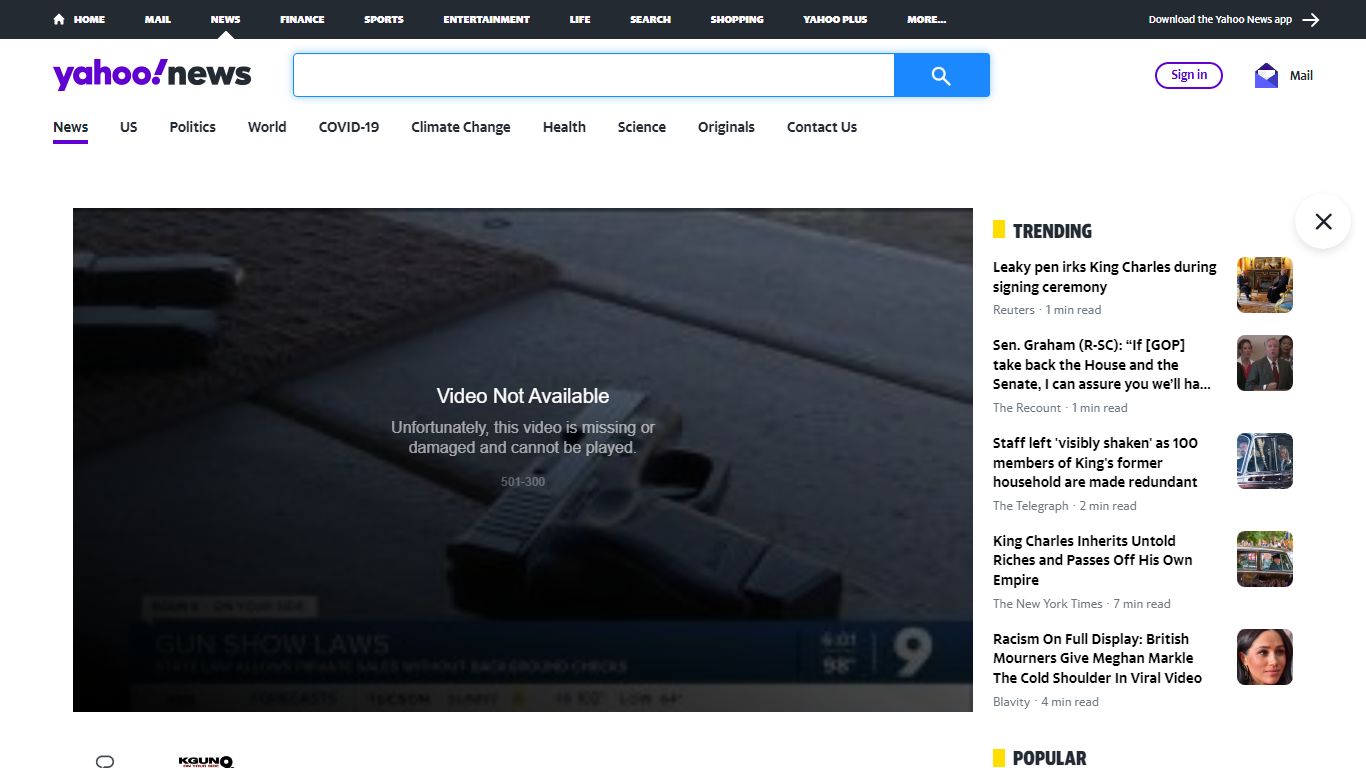Image resolution: width=1366 pixels, height=768 pixels.
Task: Click 'Reuters · 1 min read' text
Action: click(1047, 310)
